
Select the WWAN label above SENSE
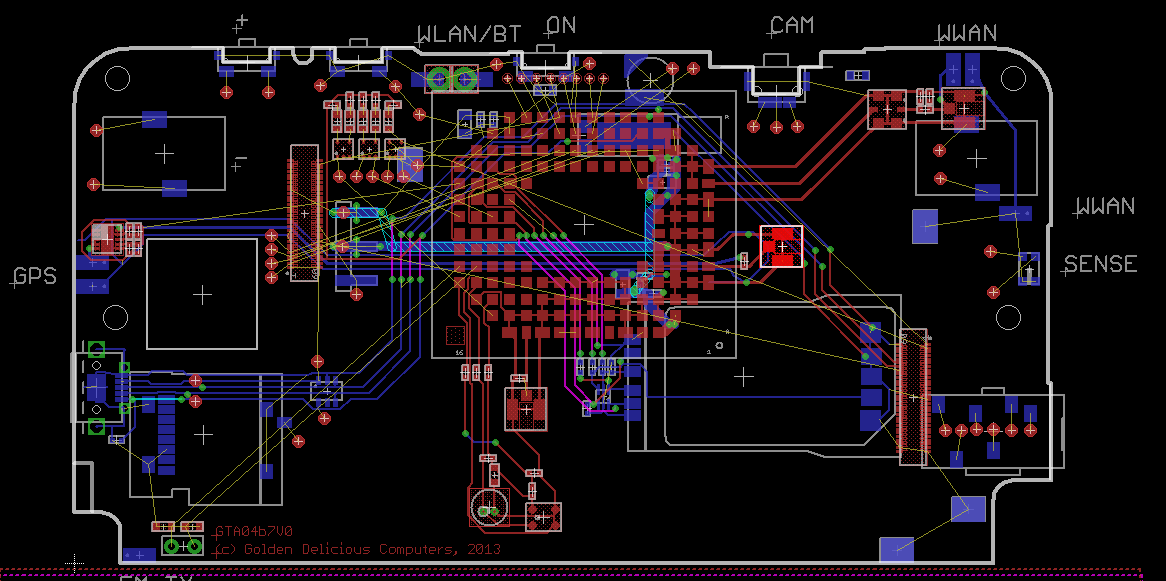tap(1105, 207)
